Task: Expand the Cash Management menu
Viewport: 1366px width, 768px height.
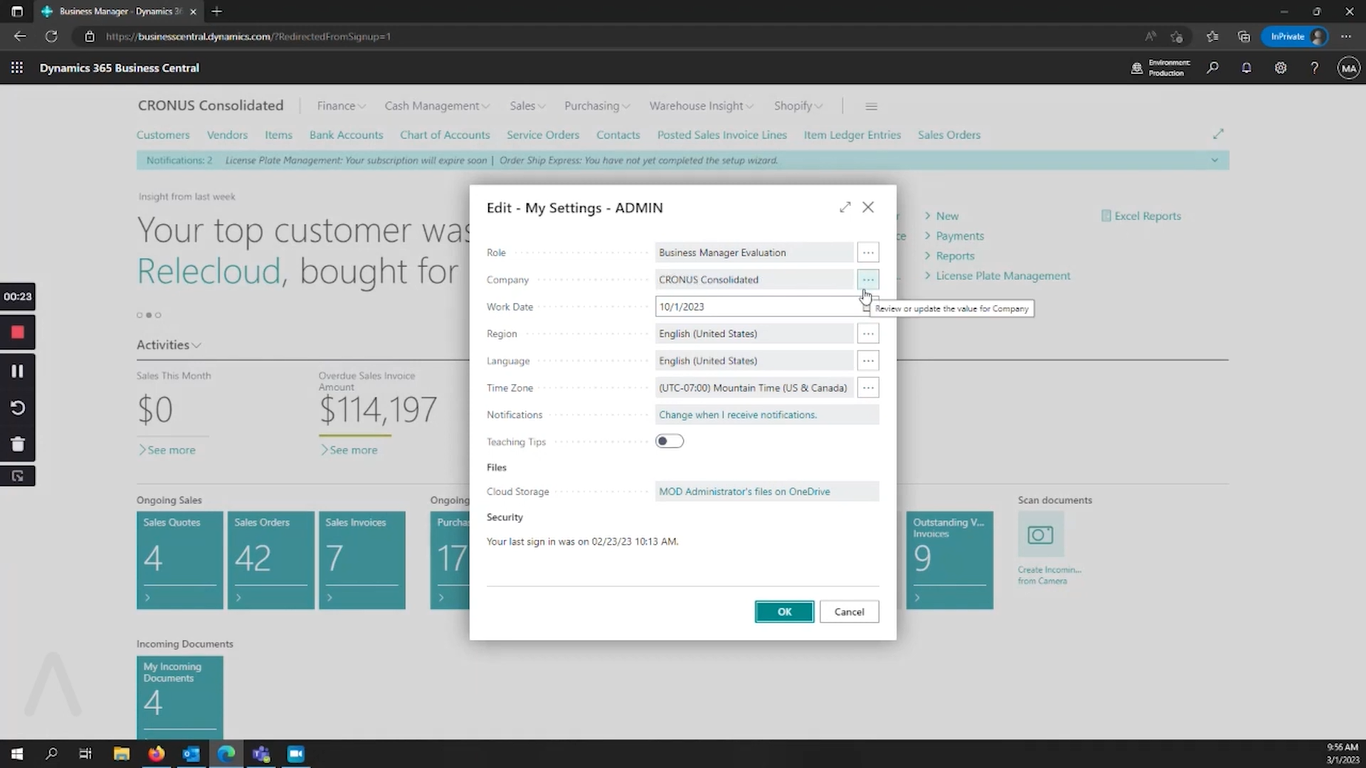Action: pos(437,106)
